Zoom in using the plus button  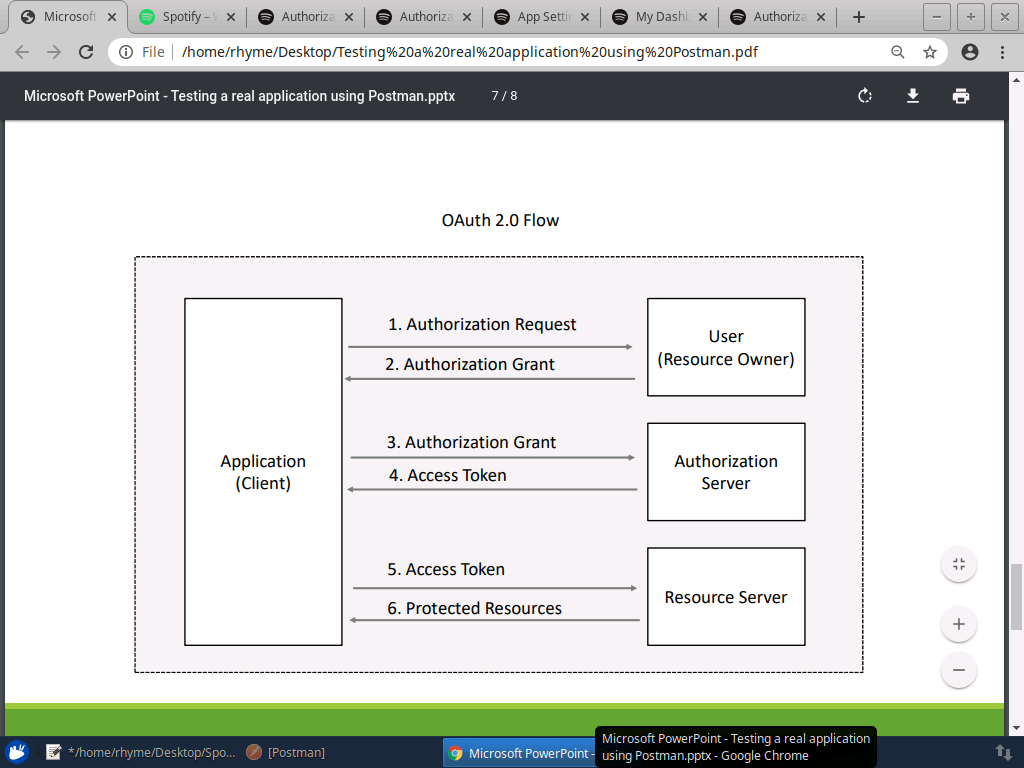click(x=958, y=623)
